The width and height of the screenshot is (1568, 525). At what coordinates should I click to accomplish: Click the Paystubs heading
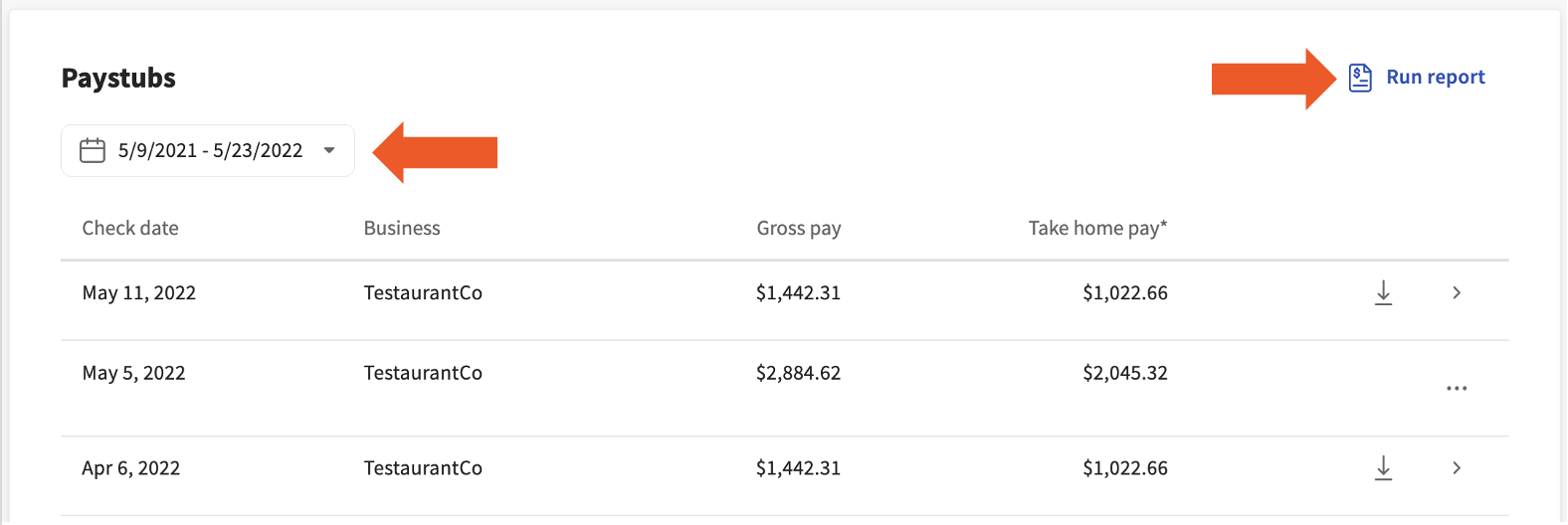[118, 78]
